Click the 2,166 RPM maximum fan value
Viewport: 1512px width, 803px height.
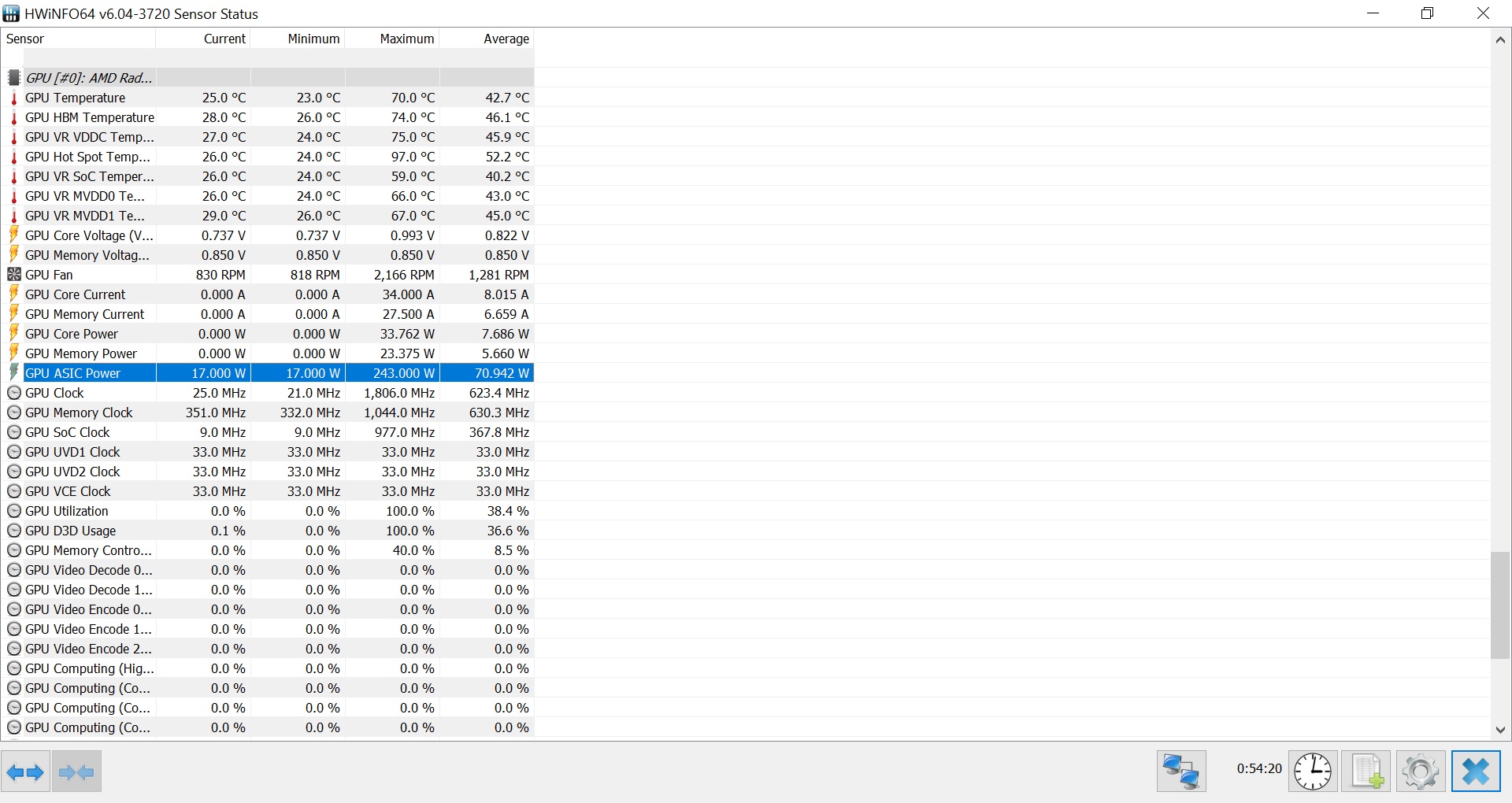(x=404, y=275)
